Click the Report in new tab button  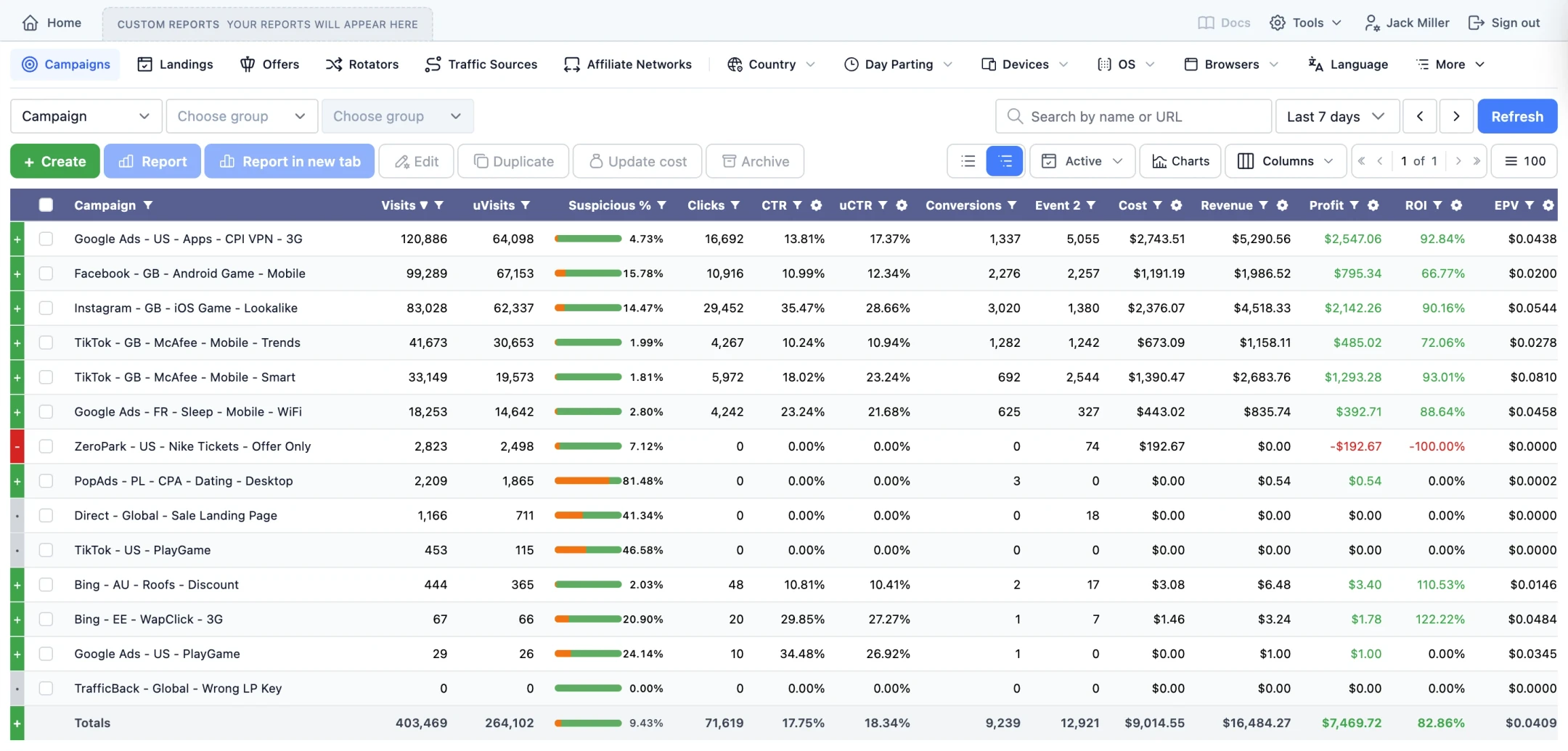coord(290,161)
